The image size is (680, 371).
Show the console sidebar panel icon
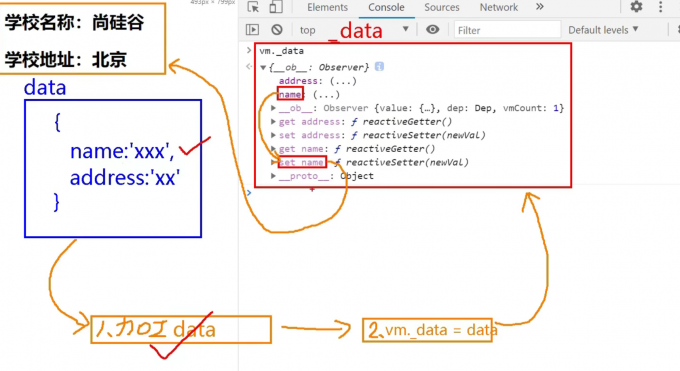(252, 30)
